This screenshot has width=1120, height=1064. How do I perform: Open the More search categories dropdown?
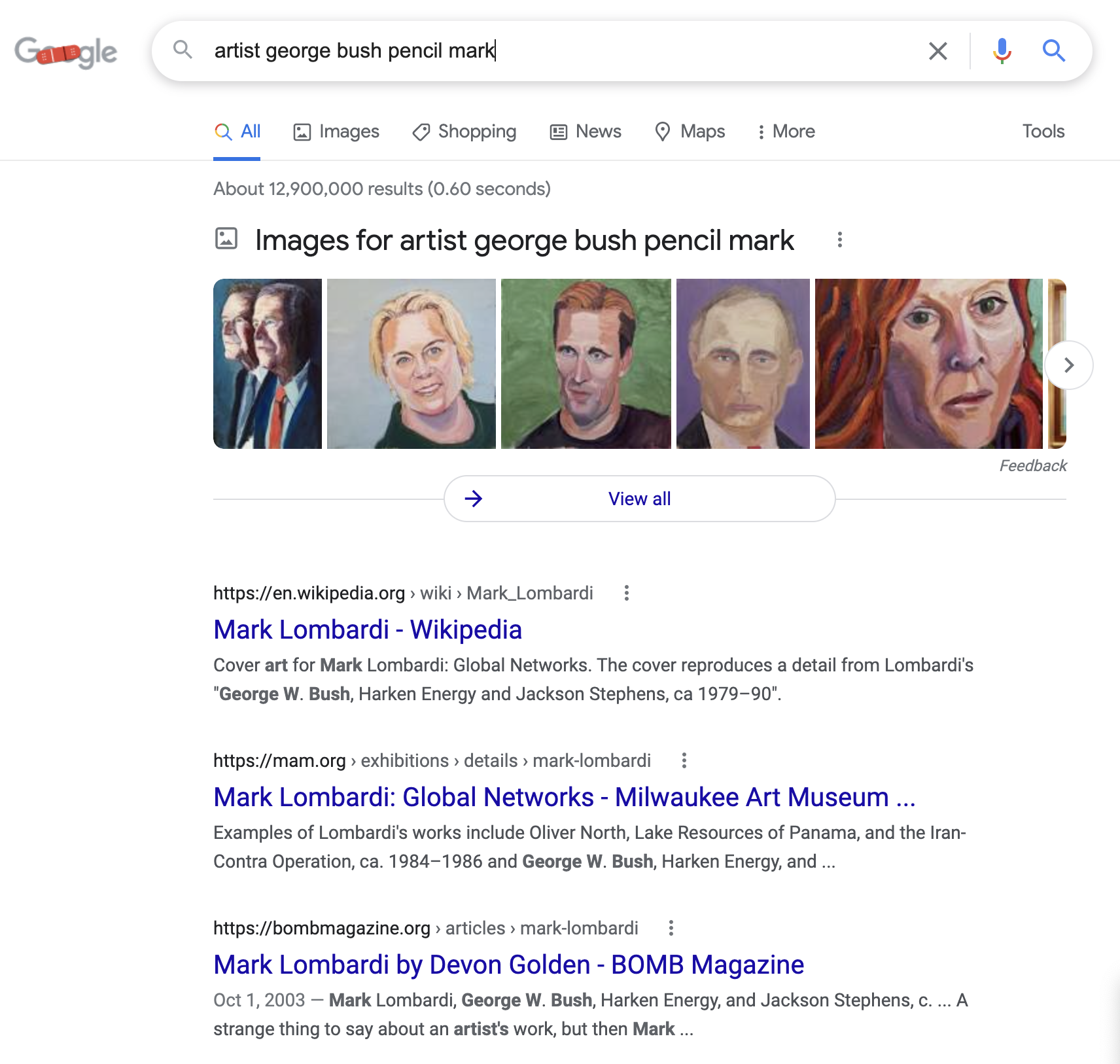(x=785, y=132)
